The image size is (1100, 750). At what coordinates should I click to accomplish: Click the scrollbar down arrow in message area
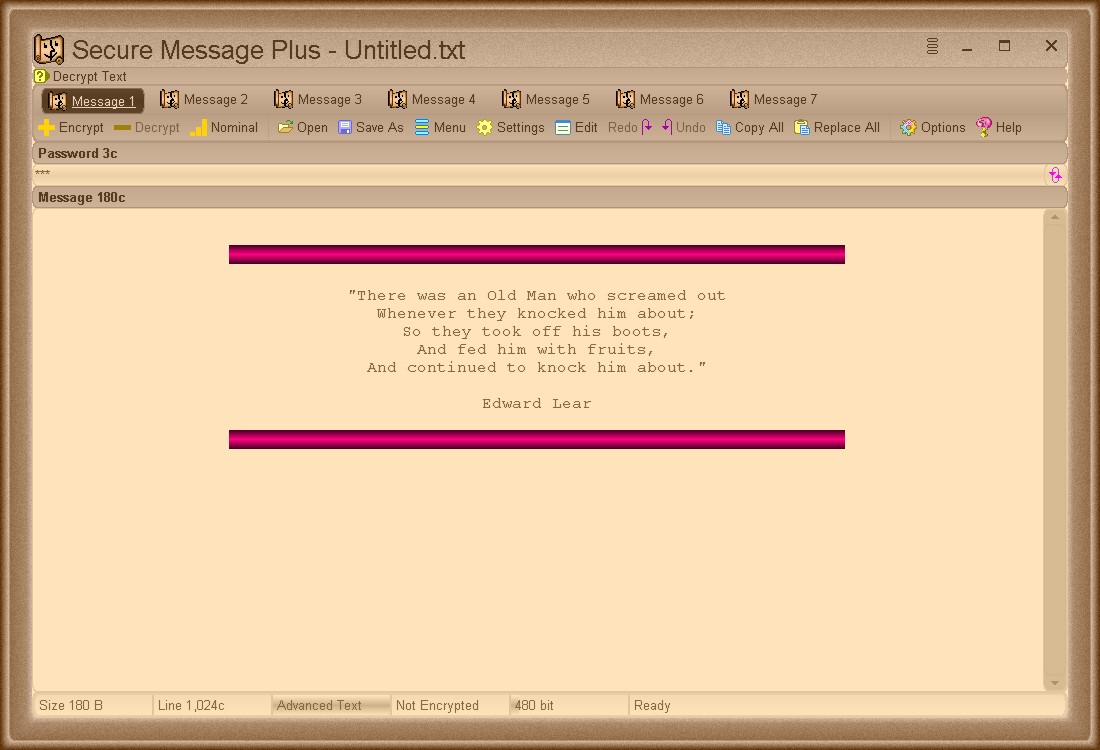click(1054, 683)
